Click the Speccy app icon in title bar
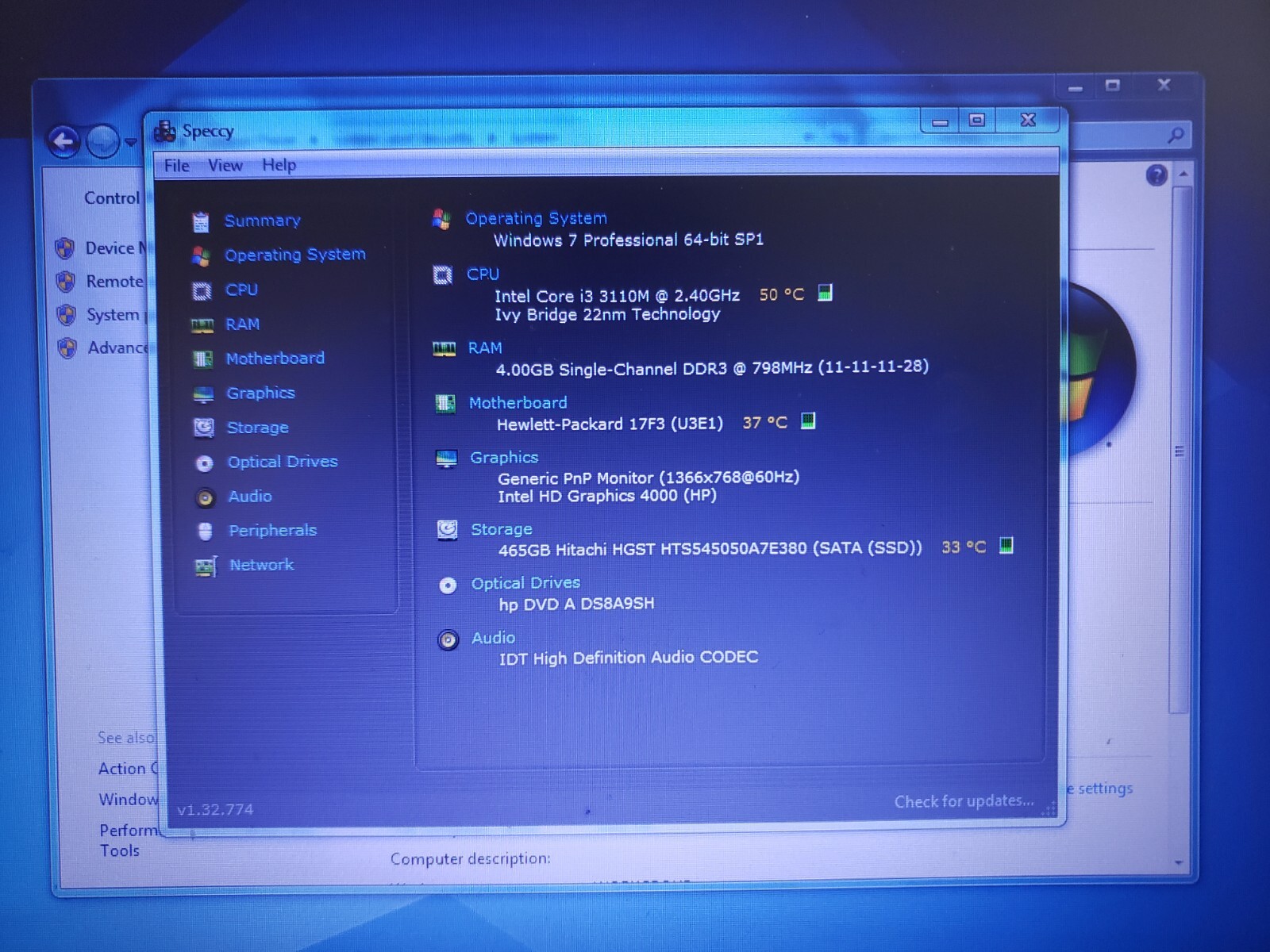 click(x=164, y=131)
